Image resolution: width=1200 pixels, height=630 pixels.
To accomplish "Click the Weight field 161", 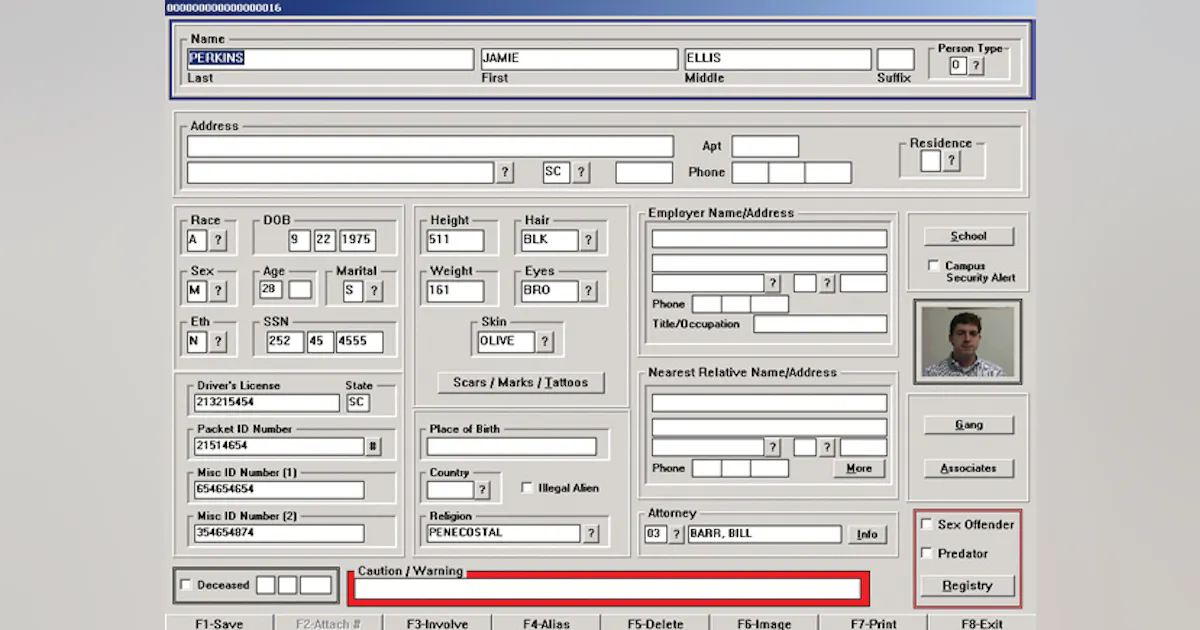I will pos(454,292).
